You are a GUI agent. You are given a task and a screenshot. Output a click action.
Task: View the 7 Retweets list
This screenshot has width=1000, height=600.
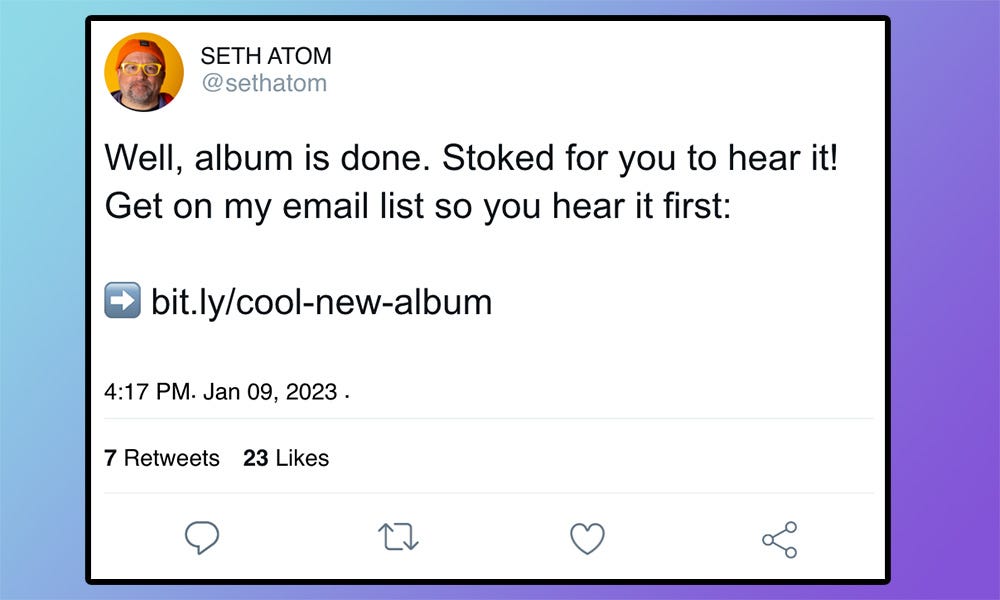coord(162,458)
